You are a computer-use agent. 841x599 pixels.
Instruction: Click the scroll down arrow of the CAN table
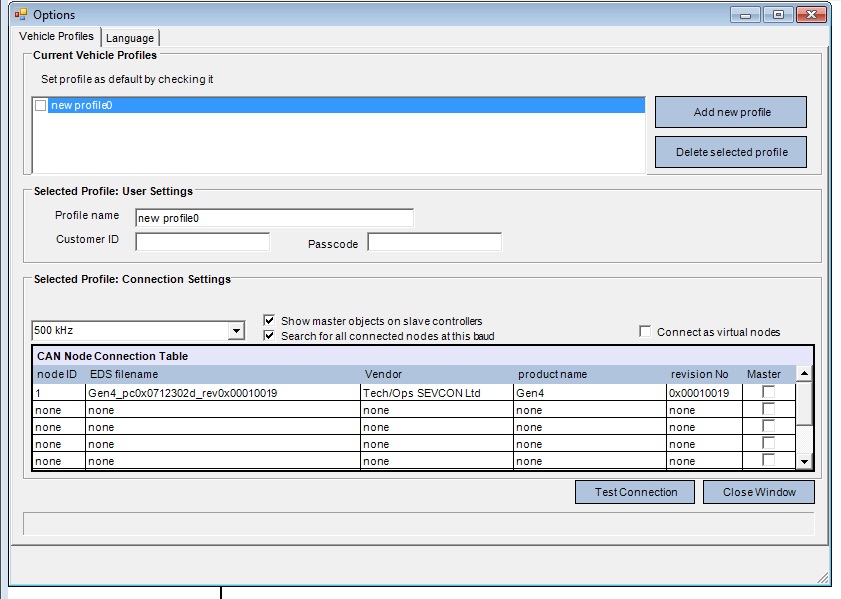(804, 461)
